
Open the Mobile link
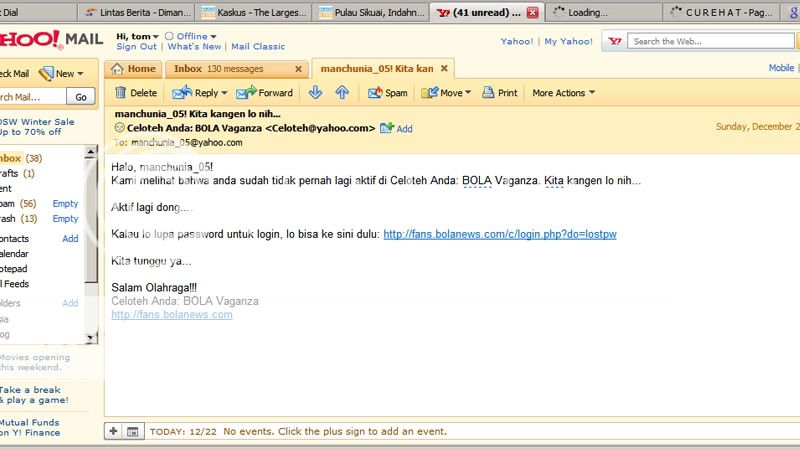(x=781, y=68)
